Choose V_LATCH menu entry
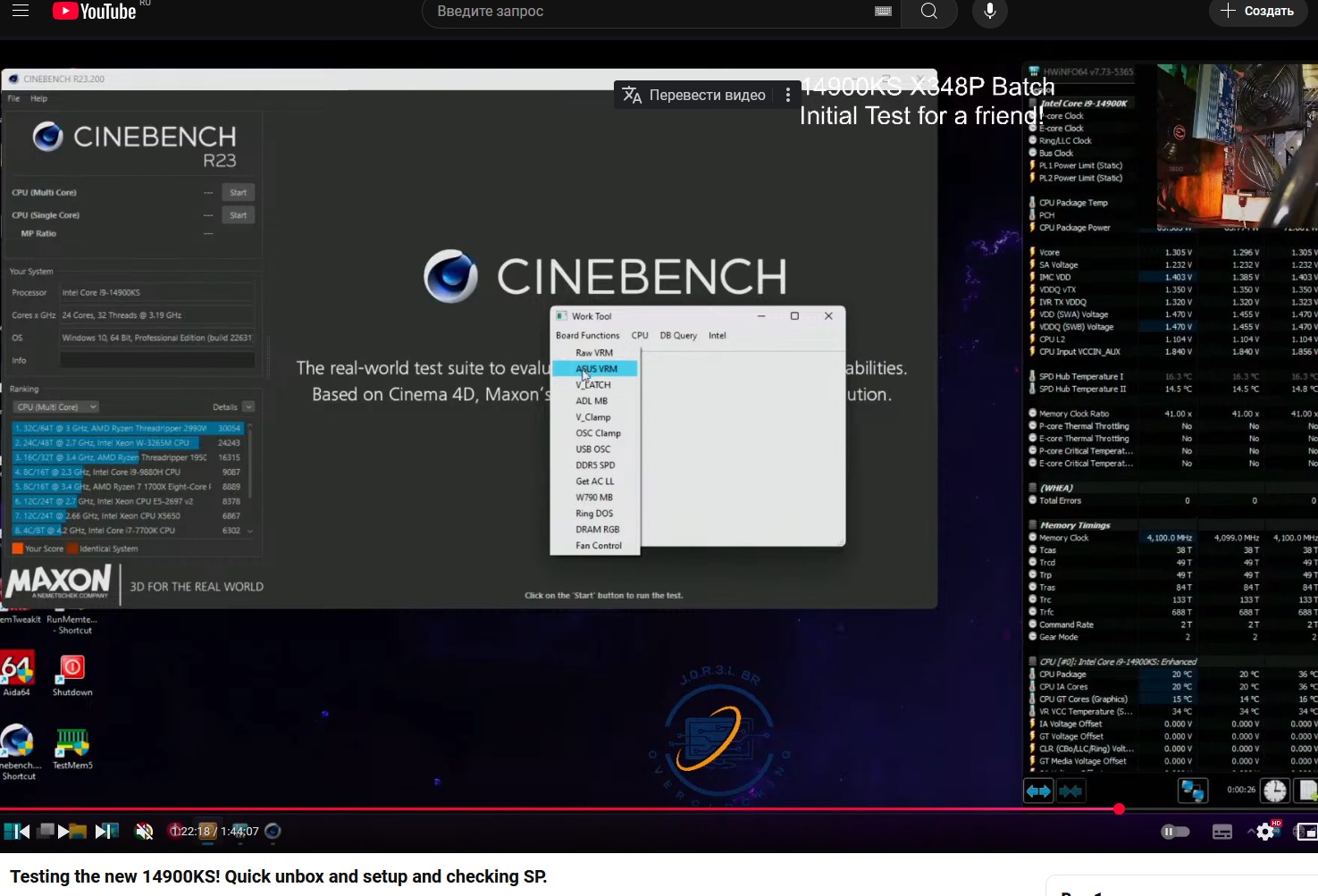This screenshot has height=896, width=1318. click(595, 385)
